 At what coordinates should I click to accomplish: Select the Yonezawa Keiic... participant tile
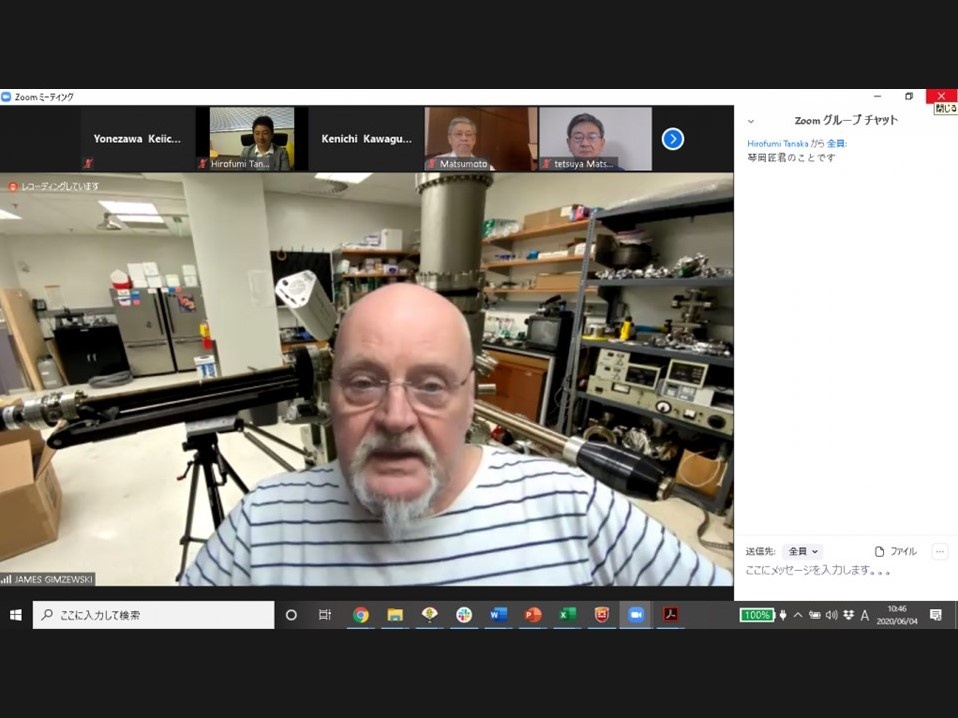(137, 139)
